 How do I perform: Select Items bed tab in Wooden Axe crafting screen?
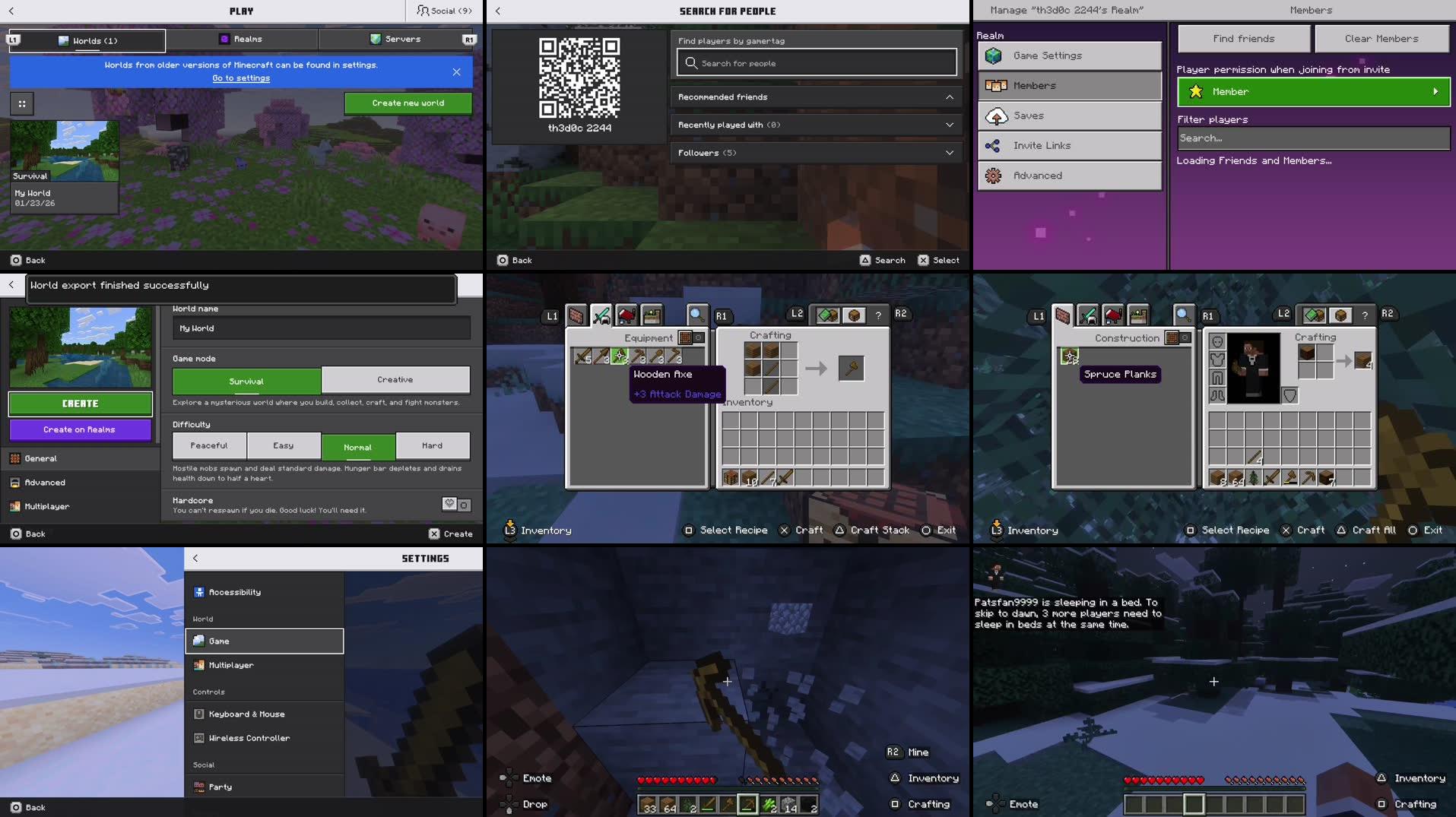[x=626, y=315]
